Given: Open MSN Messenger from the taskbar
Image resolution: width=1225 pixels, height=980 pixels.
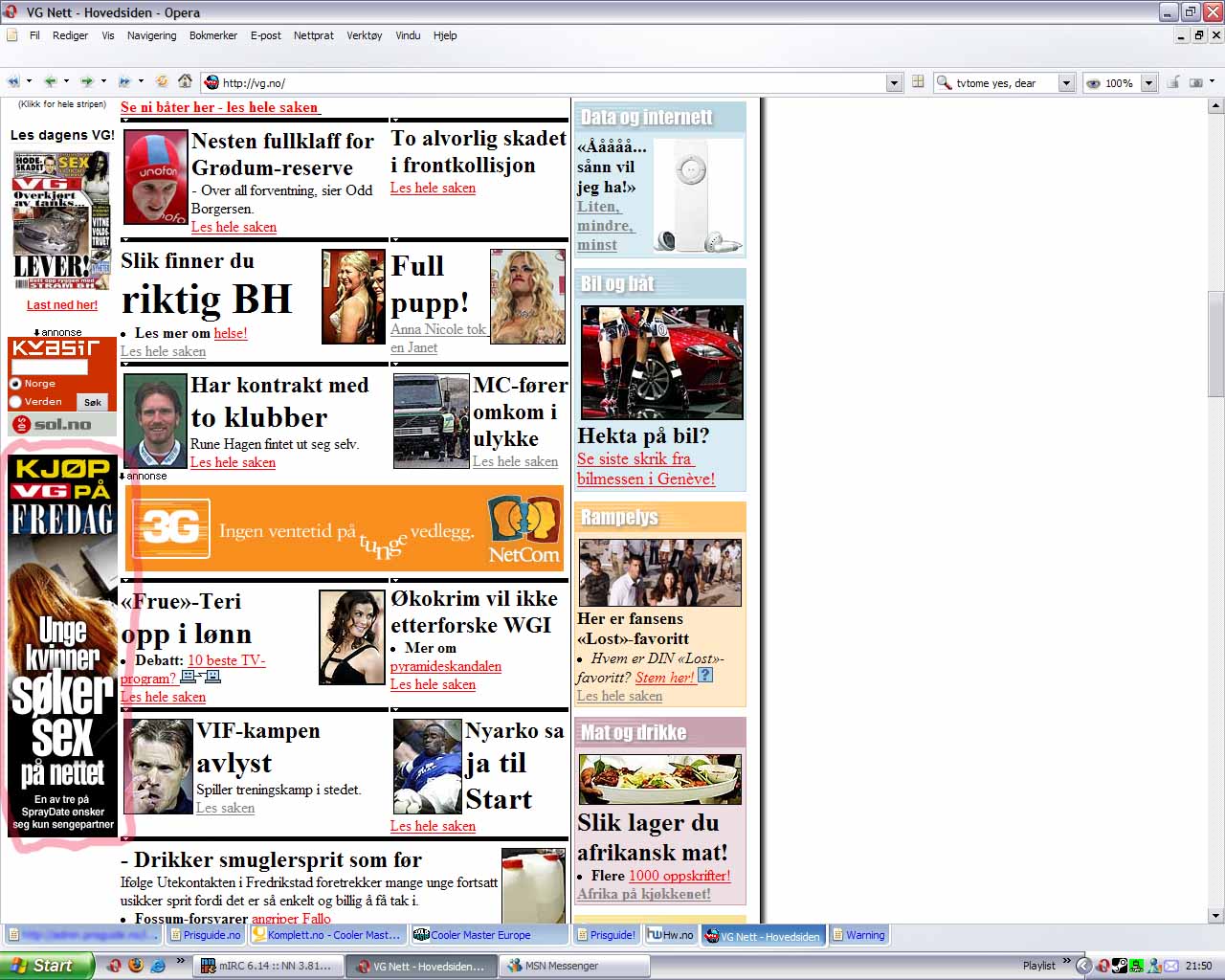Looking at the screenshot, I should tap(574, 967).
